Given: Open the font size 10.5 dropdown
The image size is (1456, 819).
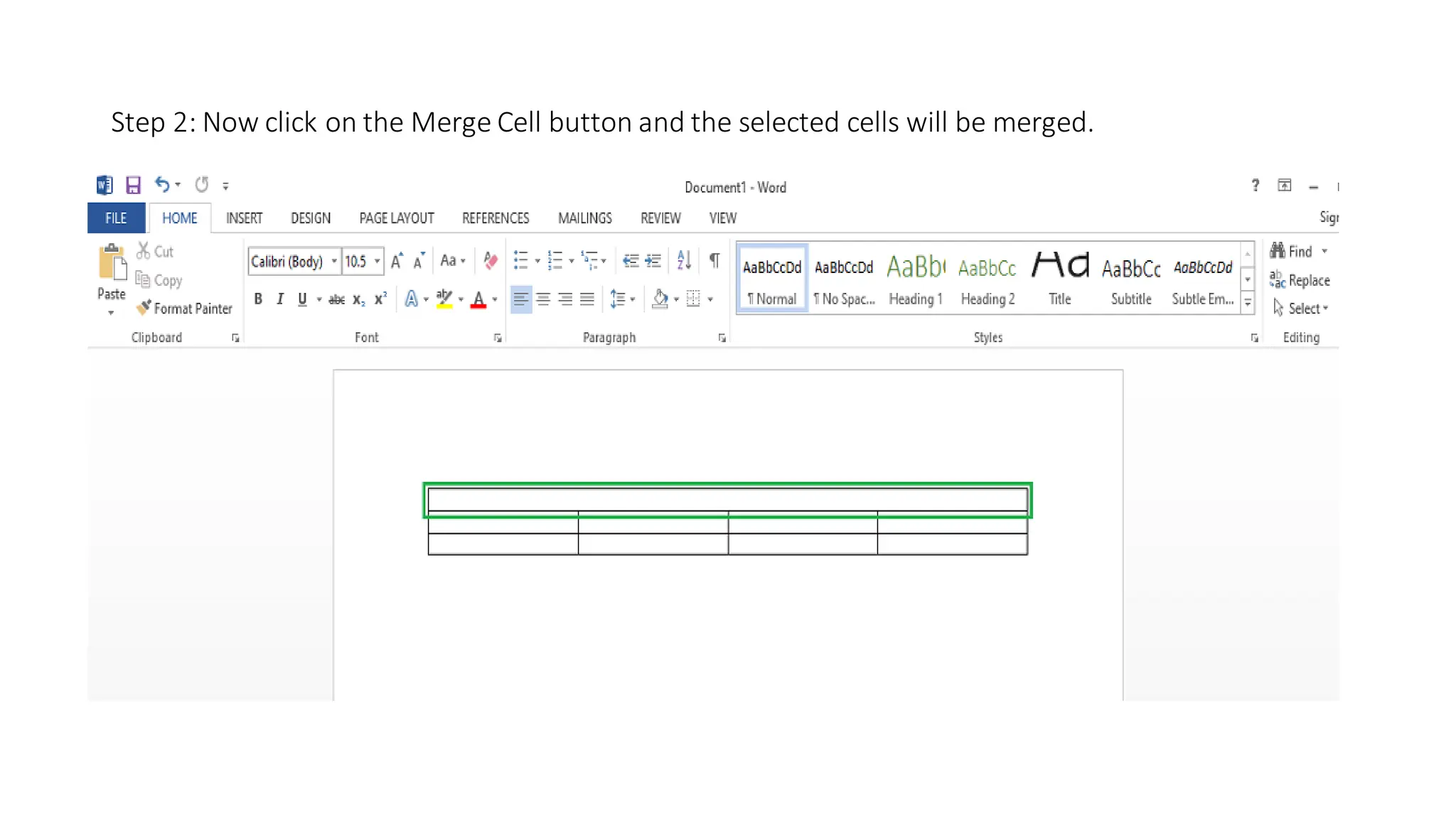Looking at the screenshot, I should 378,262.
